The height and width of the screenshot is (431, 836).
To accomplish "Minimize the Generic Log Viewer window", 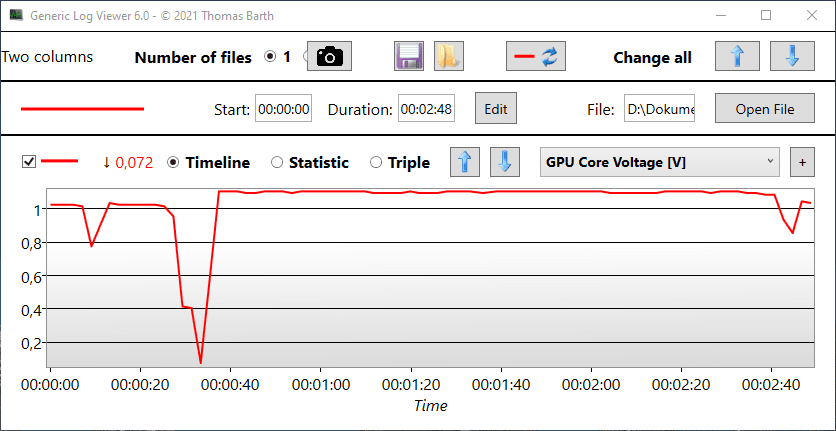I will point(720,15).
